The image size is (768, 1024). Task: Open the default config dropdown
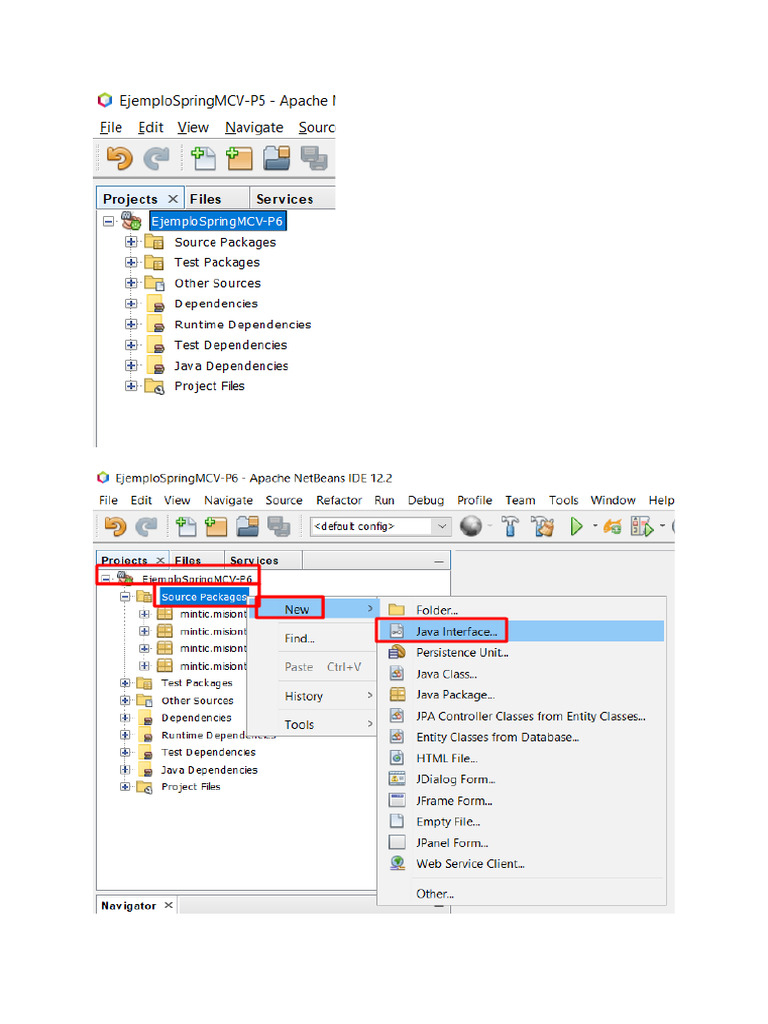[442, 526]
